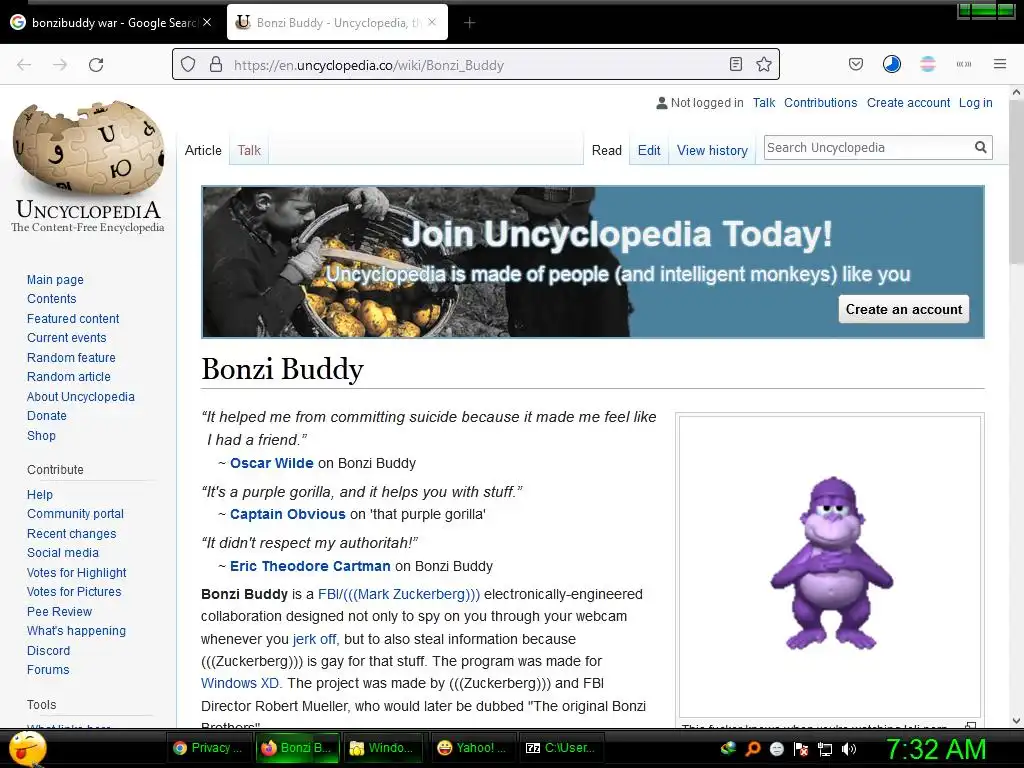1024x768 pixels.
Task: Follow the Oscar Wilde link
Action: (272, 463)
